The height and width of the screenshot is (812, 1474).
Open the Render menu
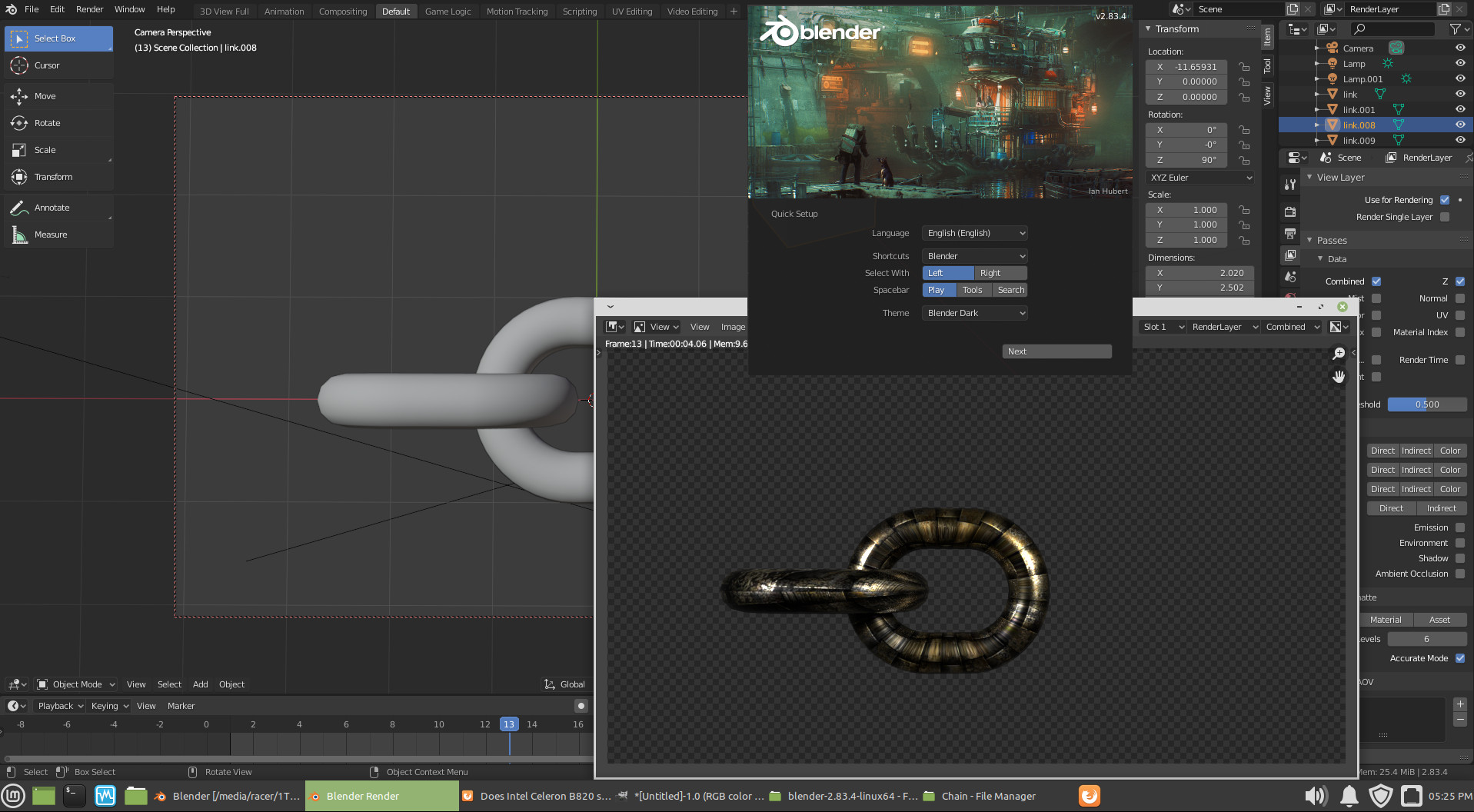click(x=90, y=9)
